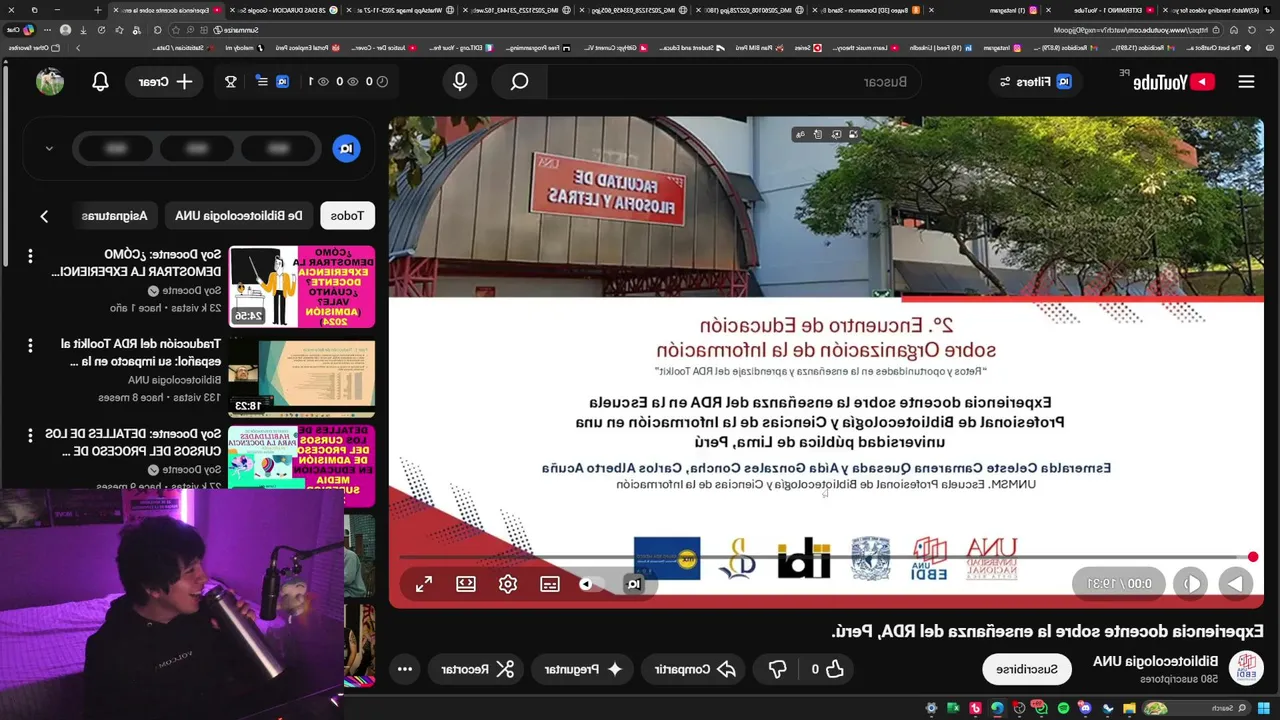The width and height of the screenshot is (1280, 720).
Task: Click the clock icon in header
Action: point(381,82)
